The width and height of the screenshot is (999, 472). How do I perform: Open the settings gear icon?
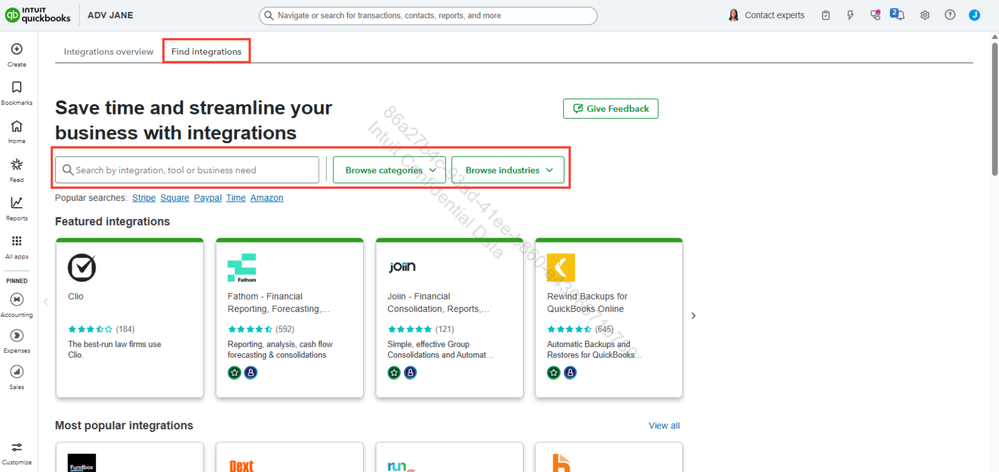click(925, 15)
